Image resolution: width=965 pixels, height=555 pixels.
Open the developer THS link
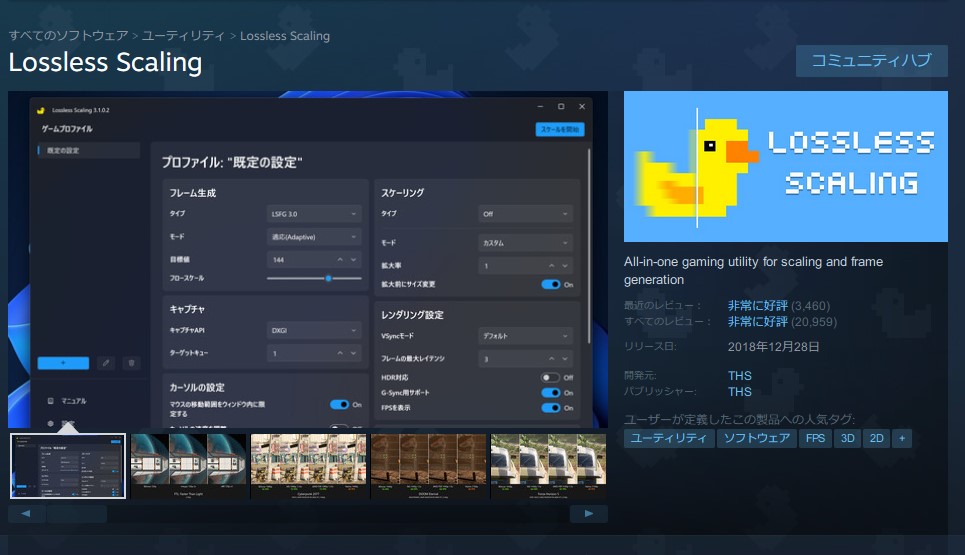point(740,375)
